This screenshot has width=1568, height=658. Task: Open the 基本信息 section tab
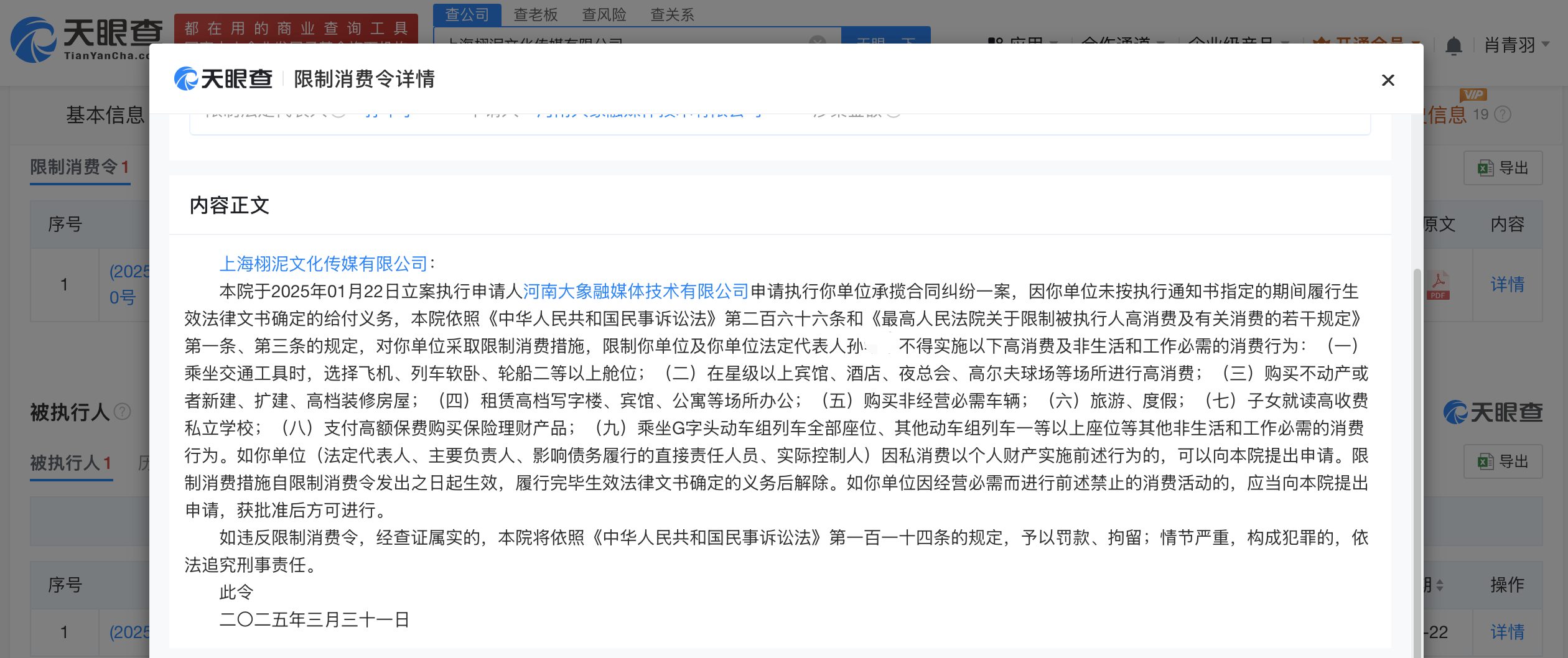coord(105,114)
